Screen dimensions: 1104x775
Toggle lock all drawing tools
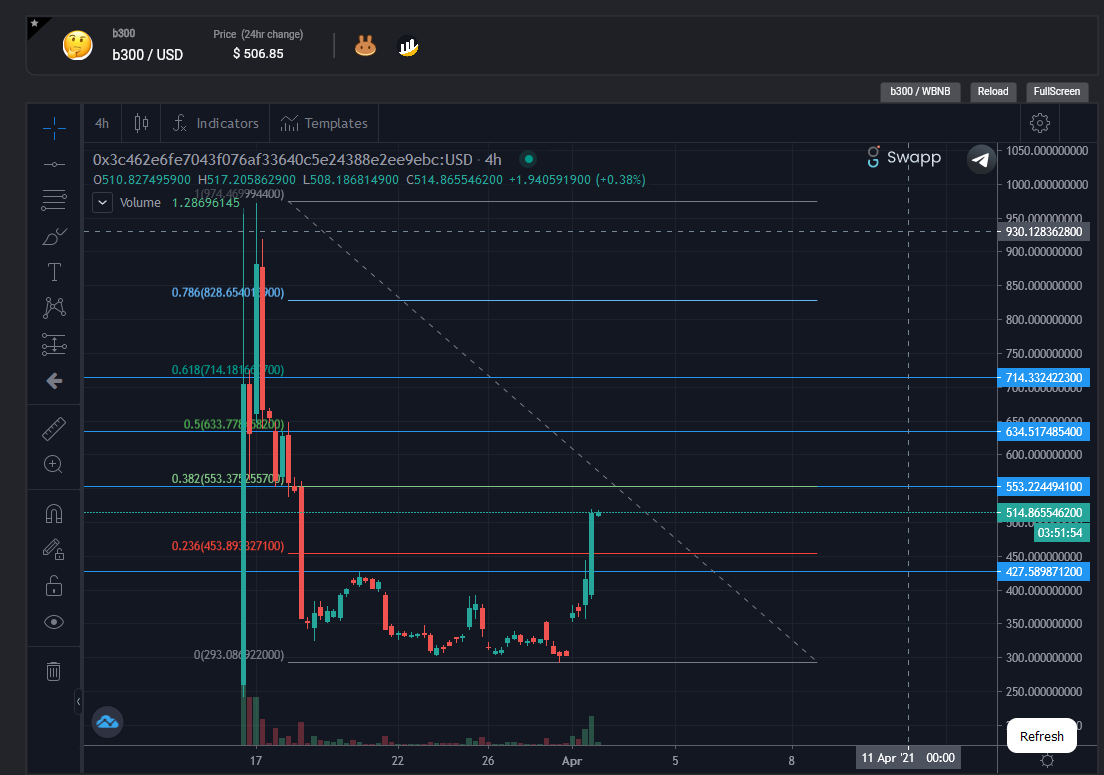54,586
